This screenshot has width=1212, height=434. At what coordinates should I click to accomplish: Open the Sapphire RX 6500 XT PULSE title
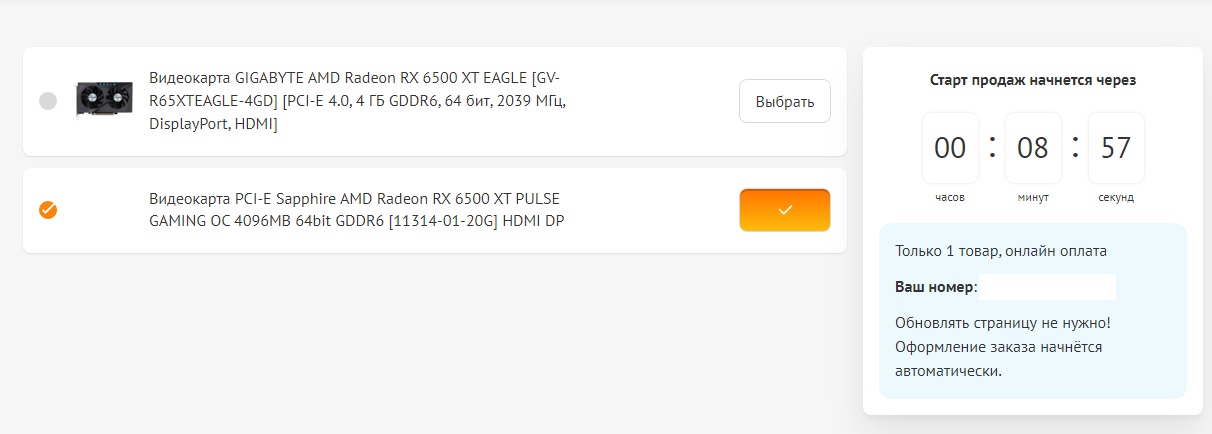click(356, 209)
